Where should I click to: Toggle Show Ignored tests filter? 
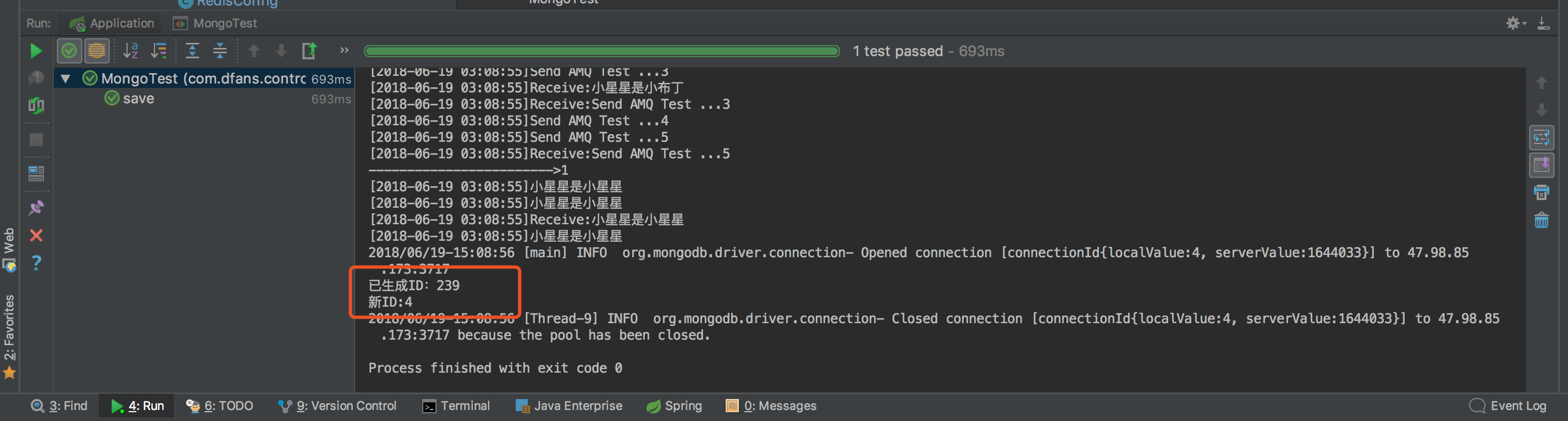[x=97, y=51]
